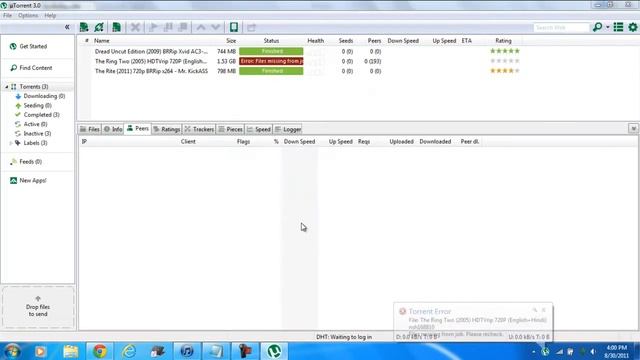Viewport: 640px width, 360px height.
Task: Switch to the Info tab
Action: (x=113, y=129)
